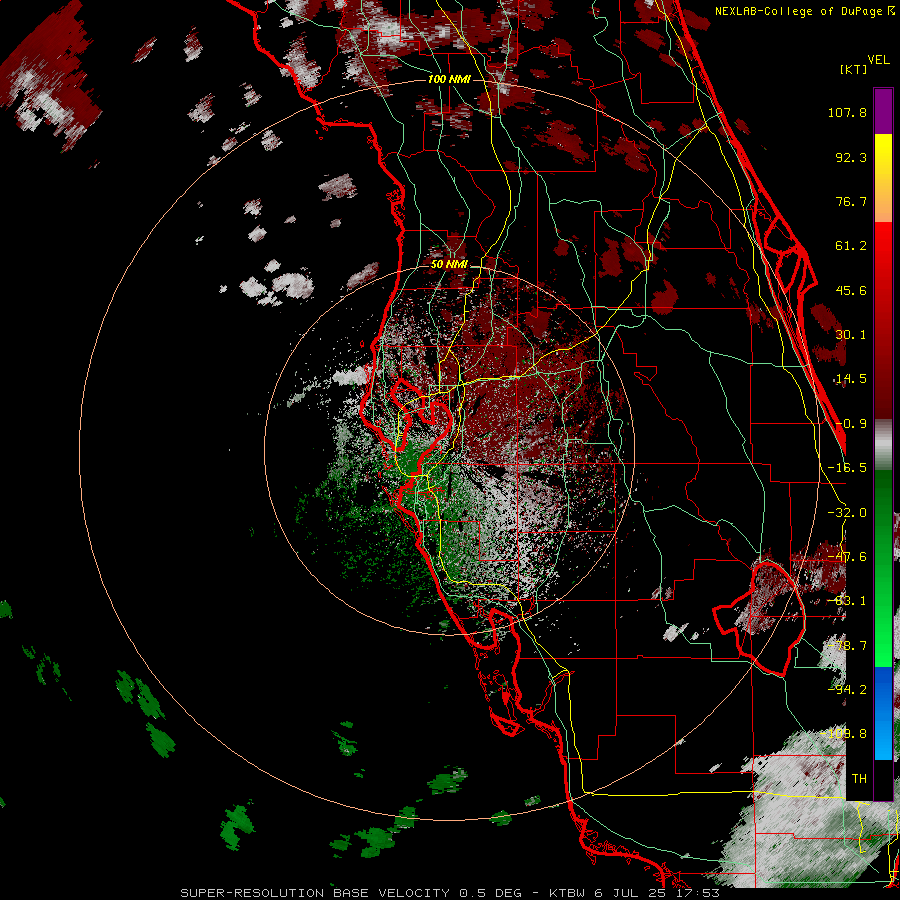Click the purple segment of the color bar
Screen dimensions: 900x900
[x=883, y=112]
